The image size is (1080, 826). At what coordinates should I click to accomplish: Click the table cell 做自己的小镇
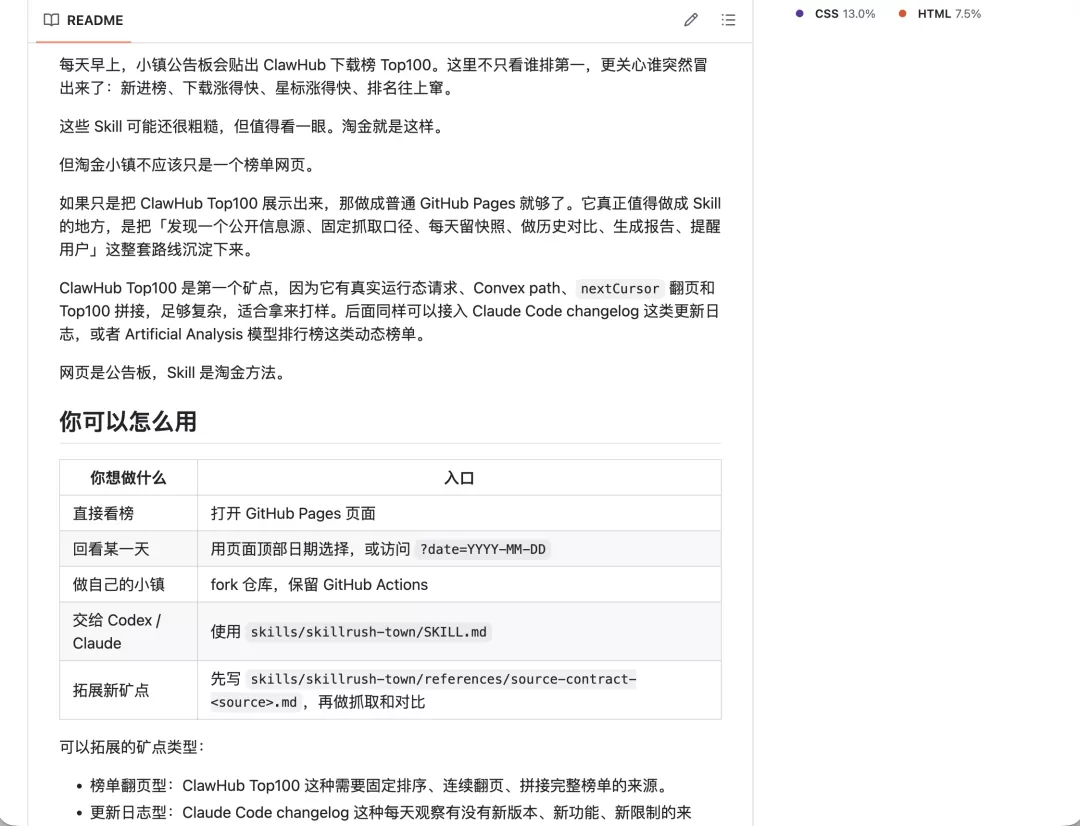(x=128, y=584)
